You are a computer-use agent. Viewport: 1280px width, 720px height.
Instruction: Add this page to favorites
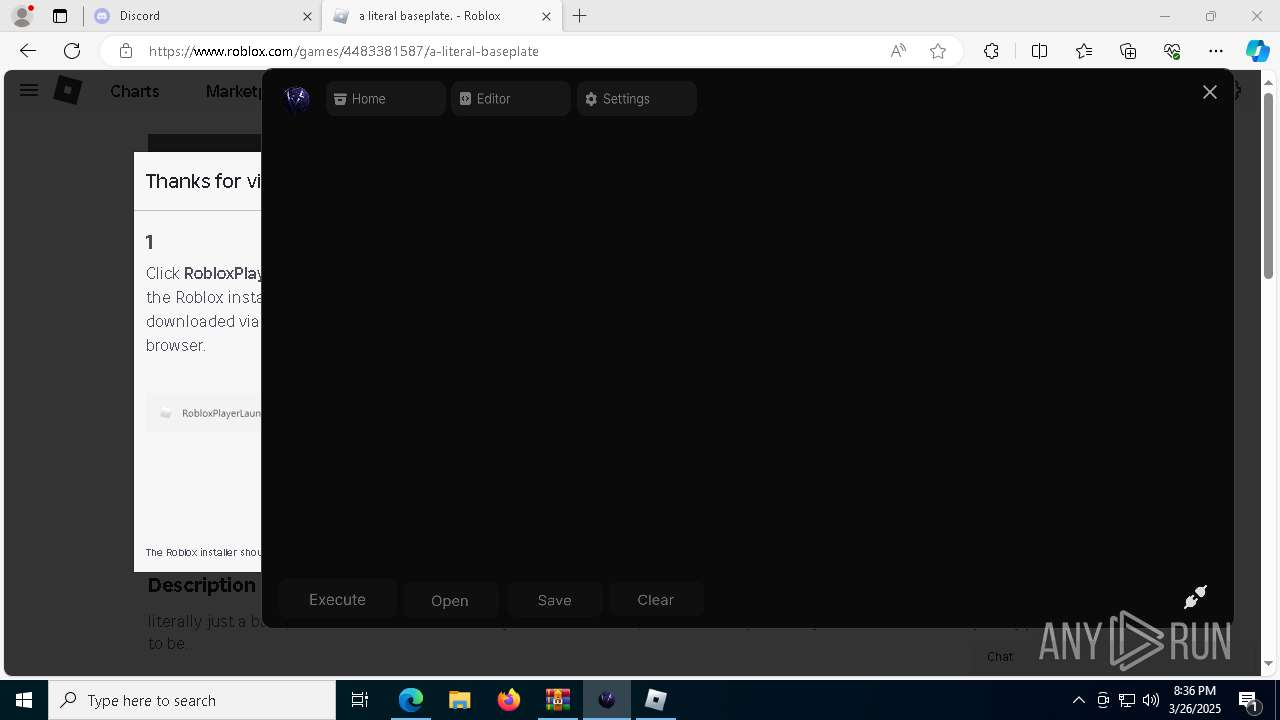tap(938, 51)
